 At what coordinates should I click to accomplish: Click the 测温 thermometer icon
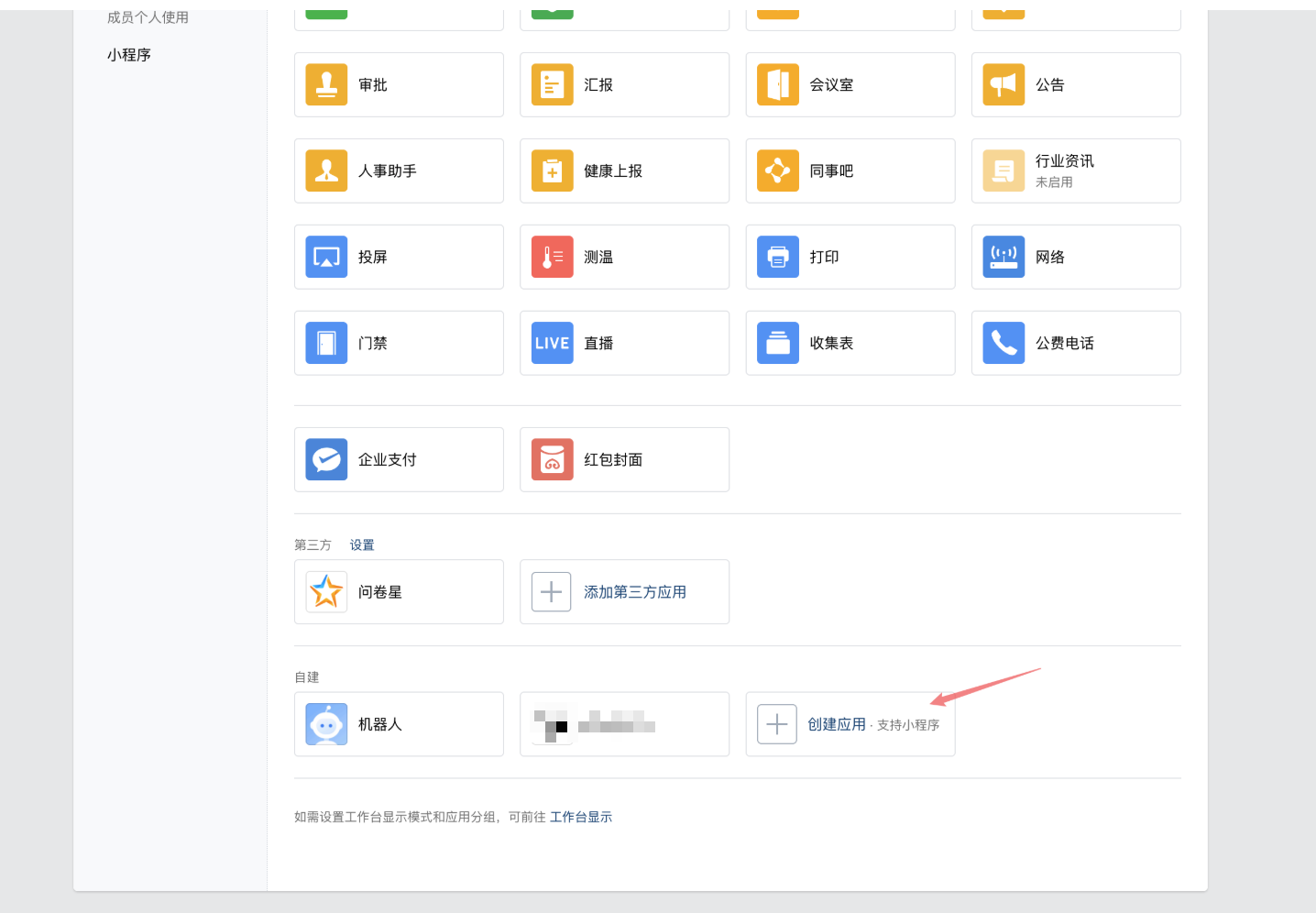tap(552, 258)
